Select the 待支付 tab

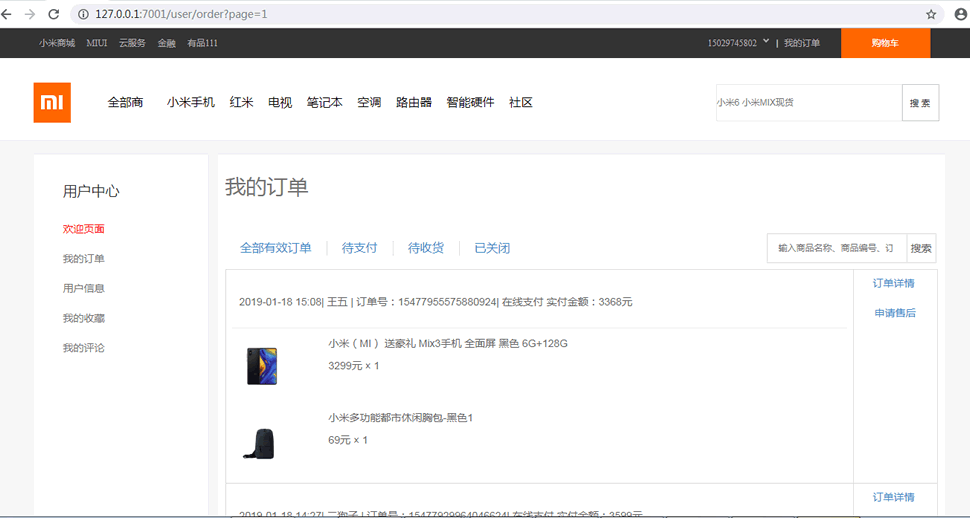point(359,248)
